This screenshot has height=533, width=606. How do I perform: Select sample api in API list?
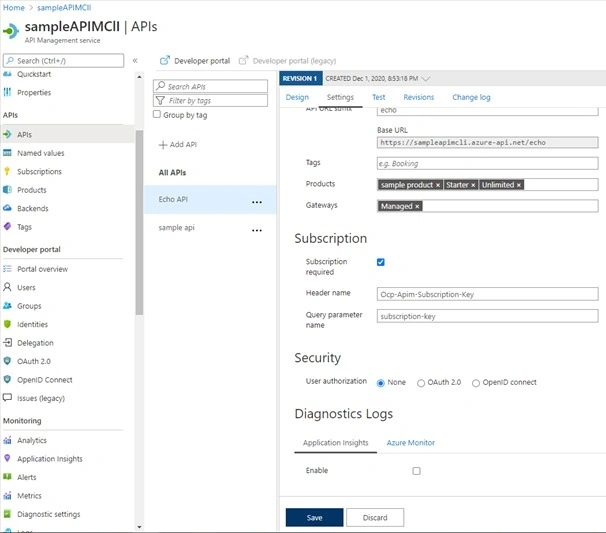point(210,228)
